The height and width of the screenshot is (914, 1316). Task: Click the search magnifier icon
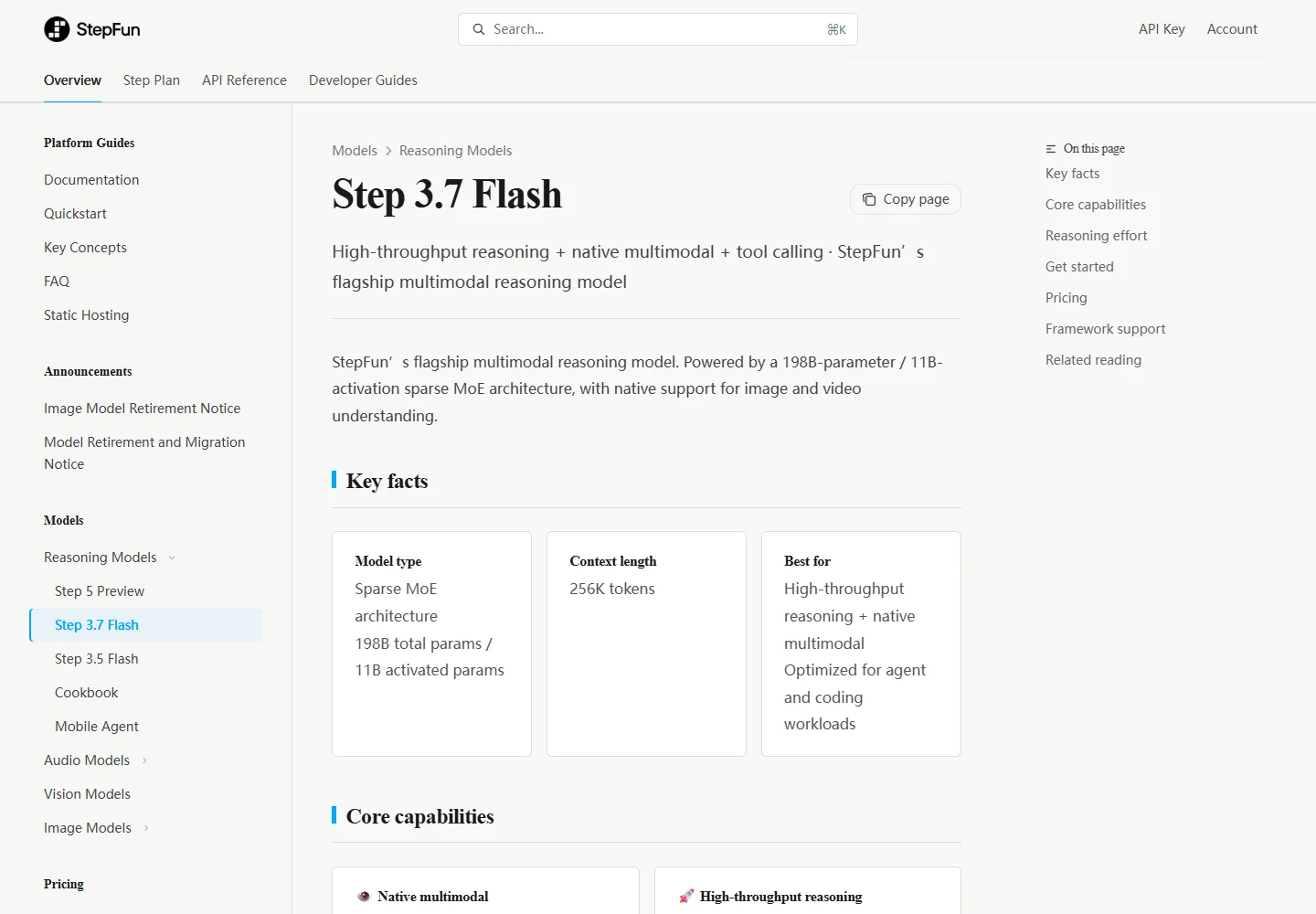click(478, 29)
